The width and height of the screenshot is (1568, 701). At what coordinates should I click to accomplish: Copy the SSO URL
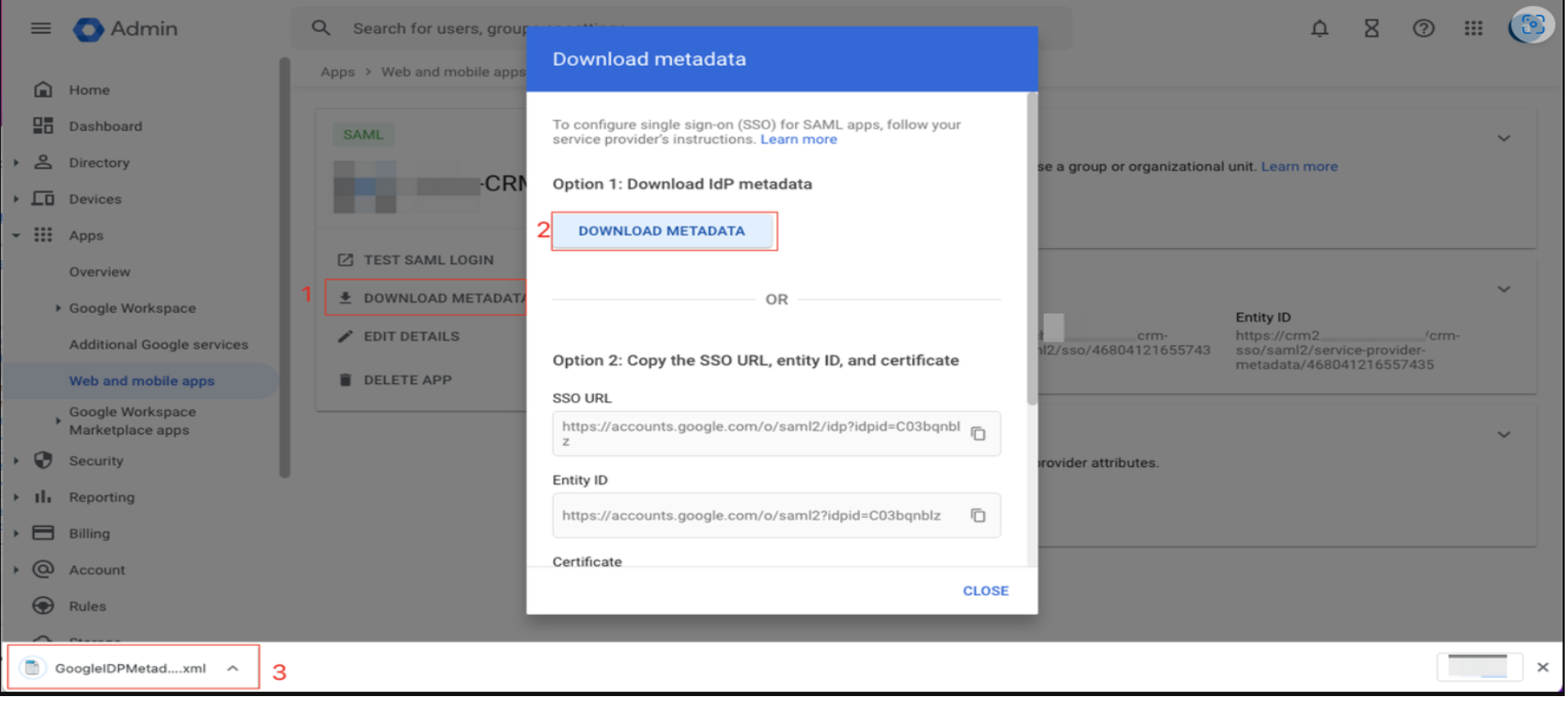coord(977,433)
